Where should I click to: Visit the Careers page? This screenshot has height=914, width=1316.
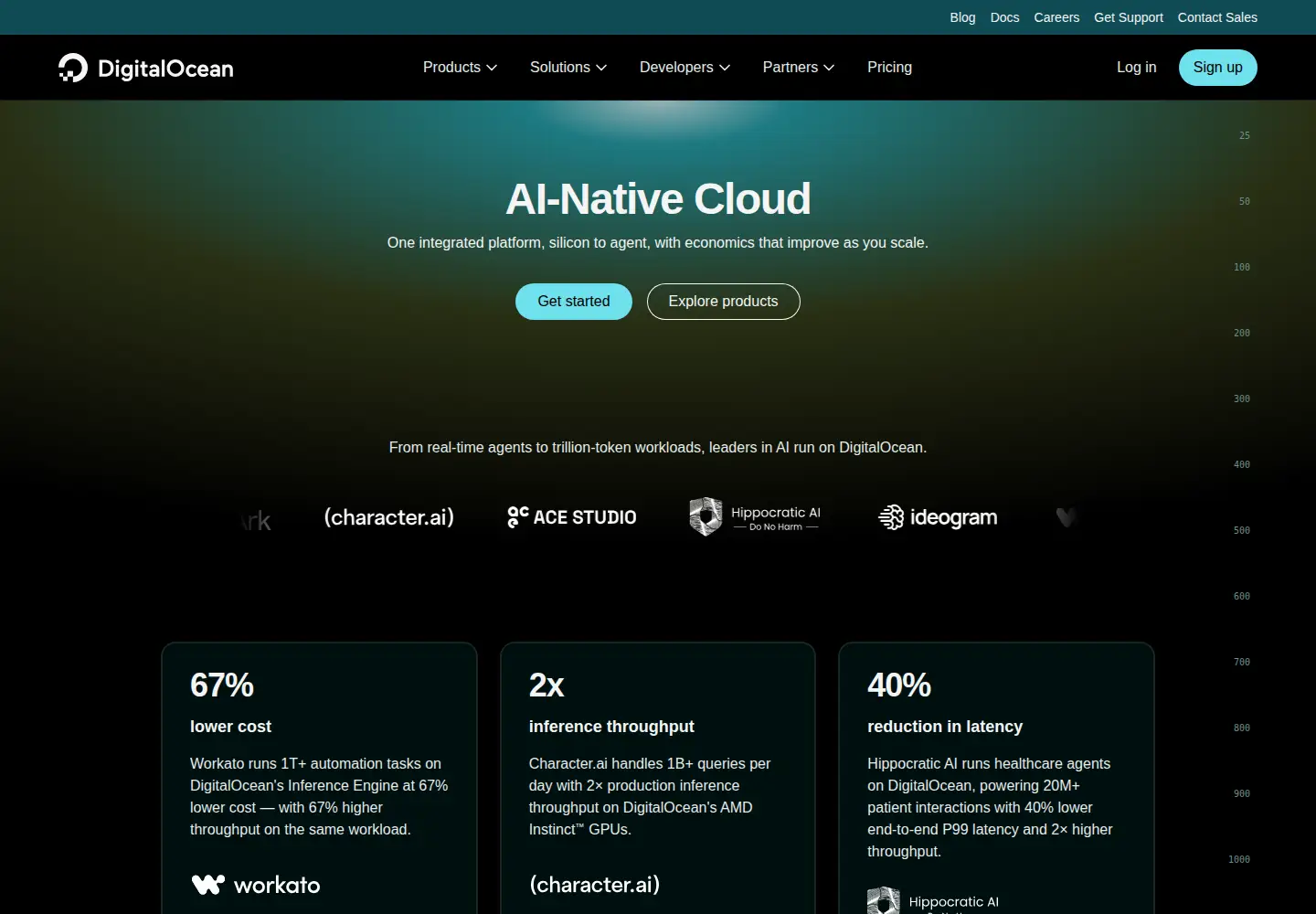click(x=1056, y=17)
